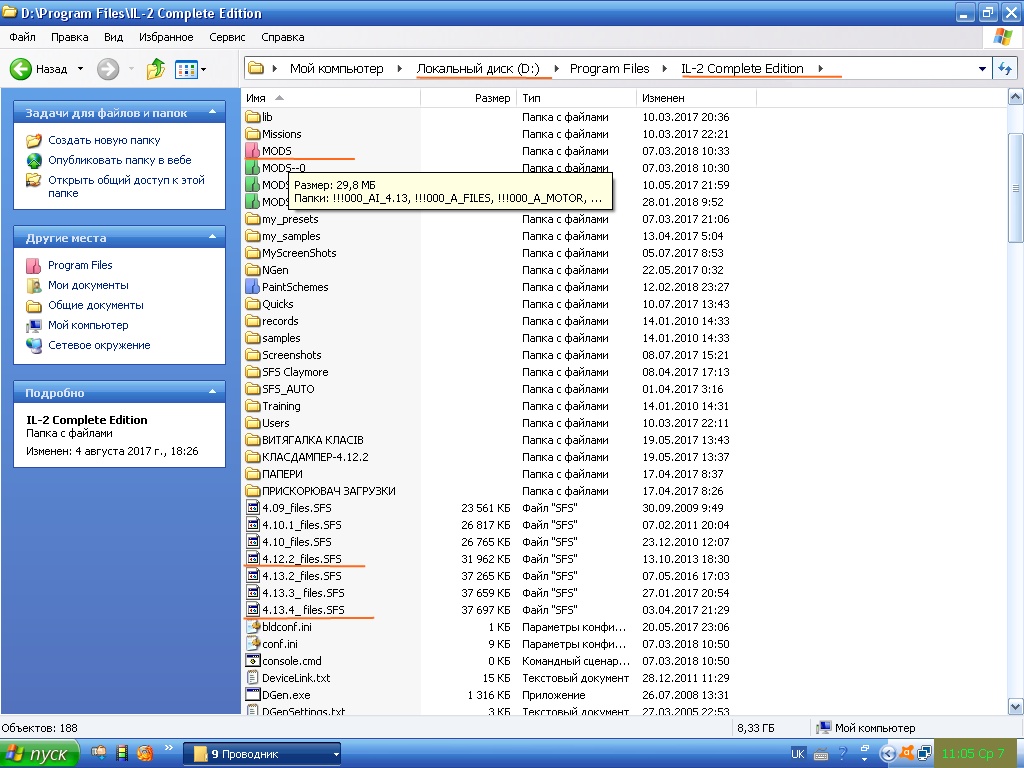Select the Missions folder icon

253,134
